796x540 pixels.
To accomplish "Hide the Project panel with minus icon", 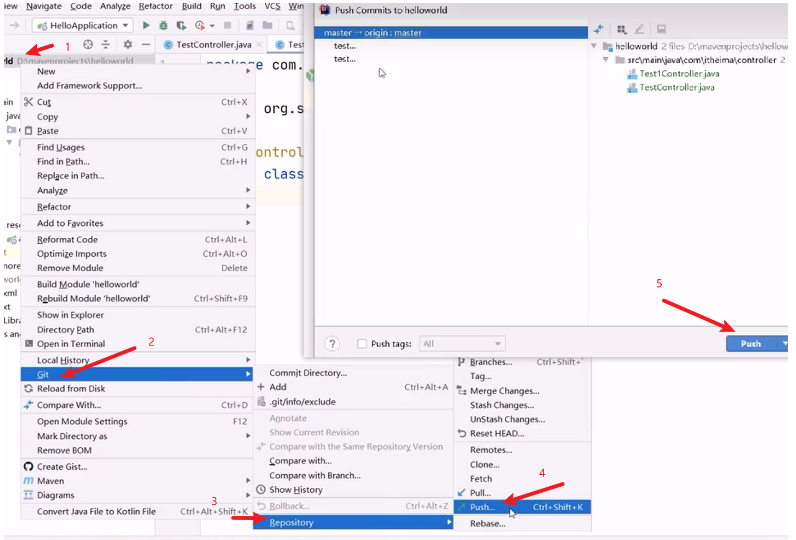I will [146, 44].
